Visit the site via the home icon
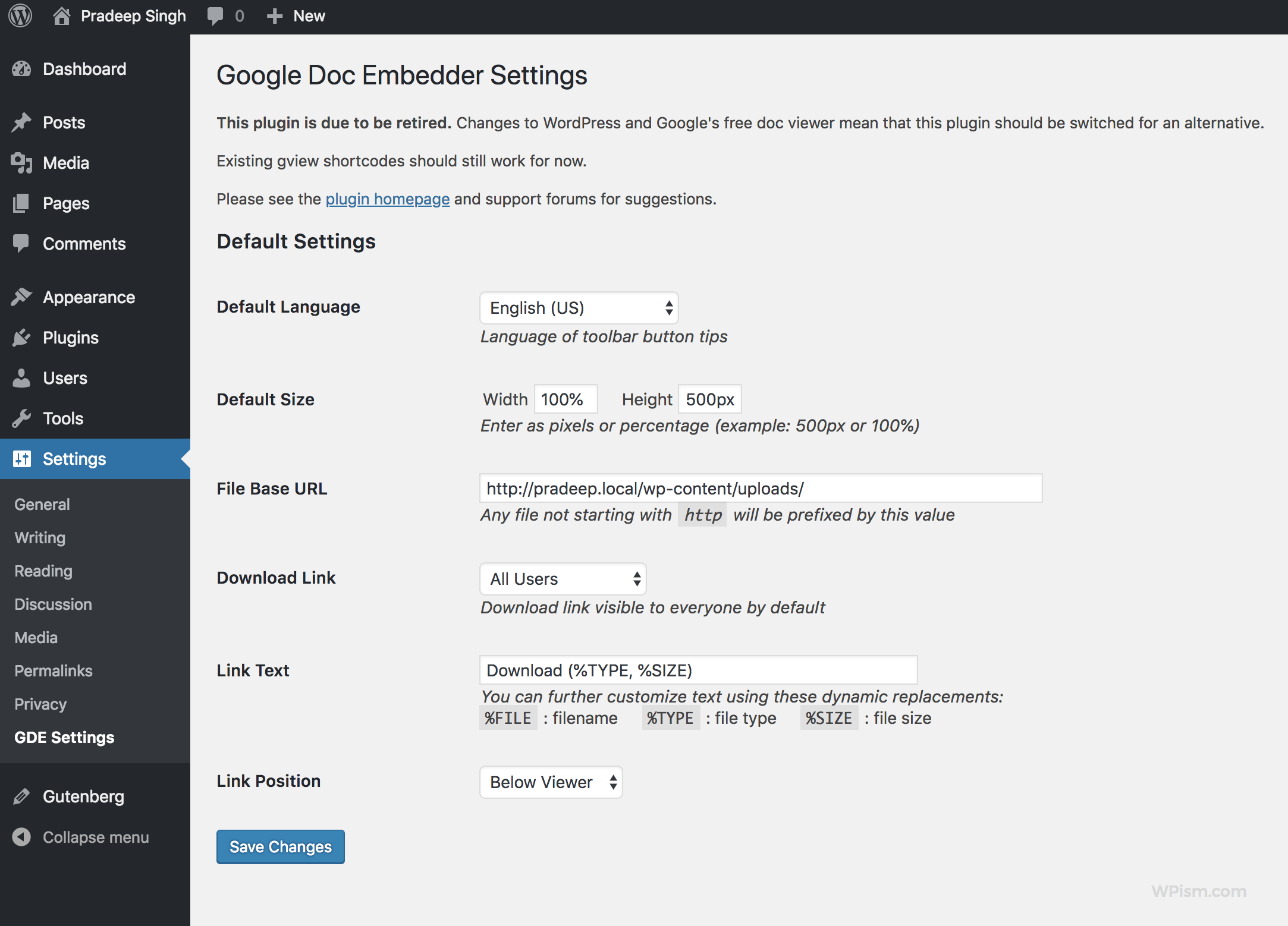The image size is (1288, 926). 64,15
